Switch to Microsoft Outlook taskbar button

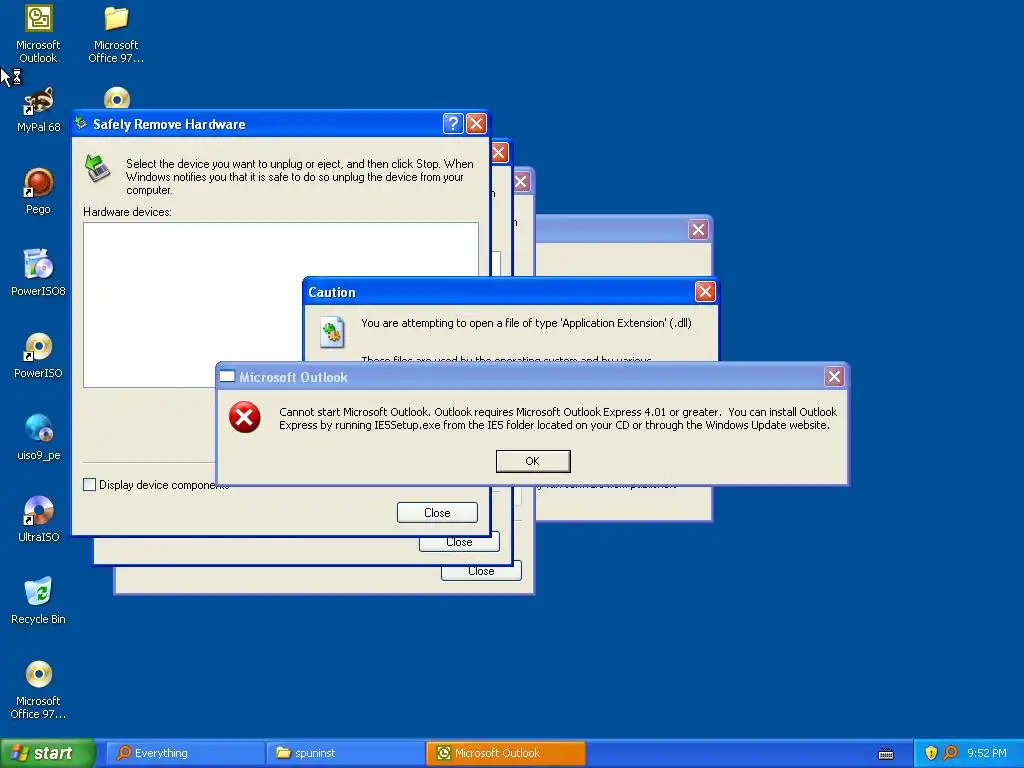click(x=506, y=753)
